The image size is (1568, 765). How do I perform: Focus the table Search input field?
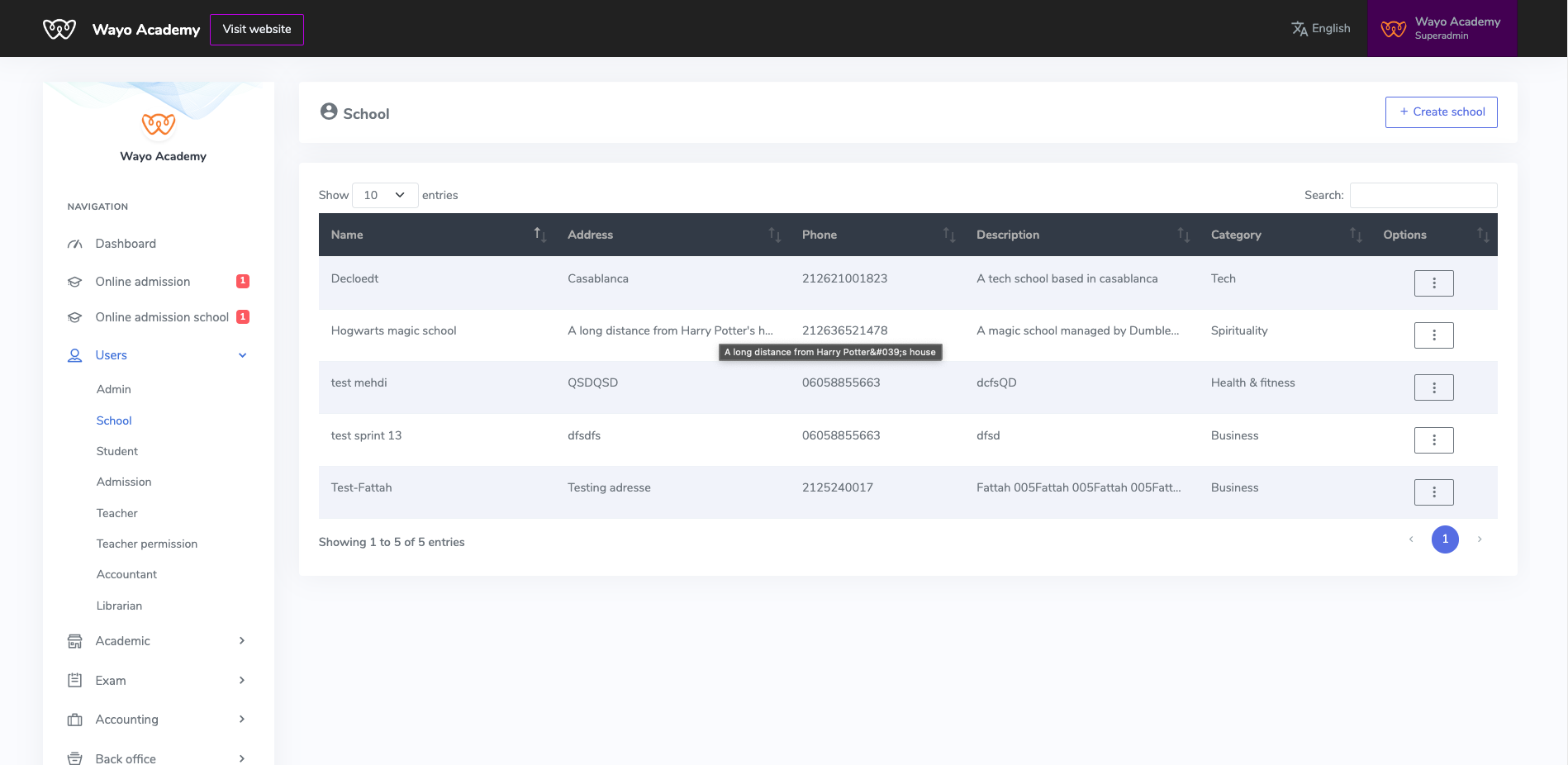(1423, 195)
